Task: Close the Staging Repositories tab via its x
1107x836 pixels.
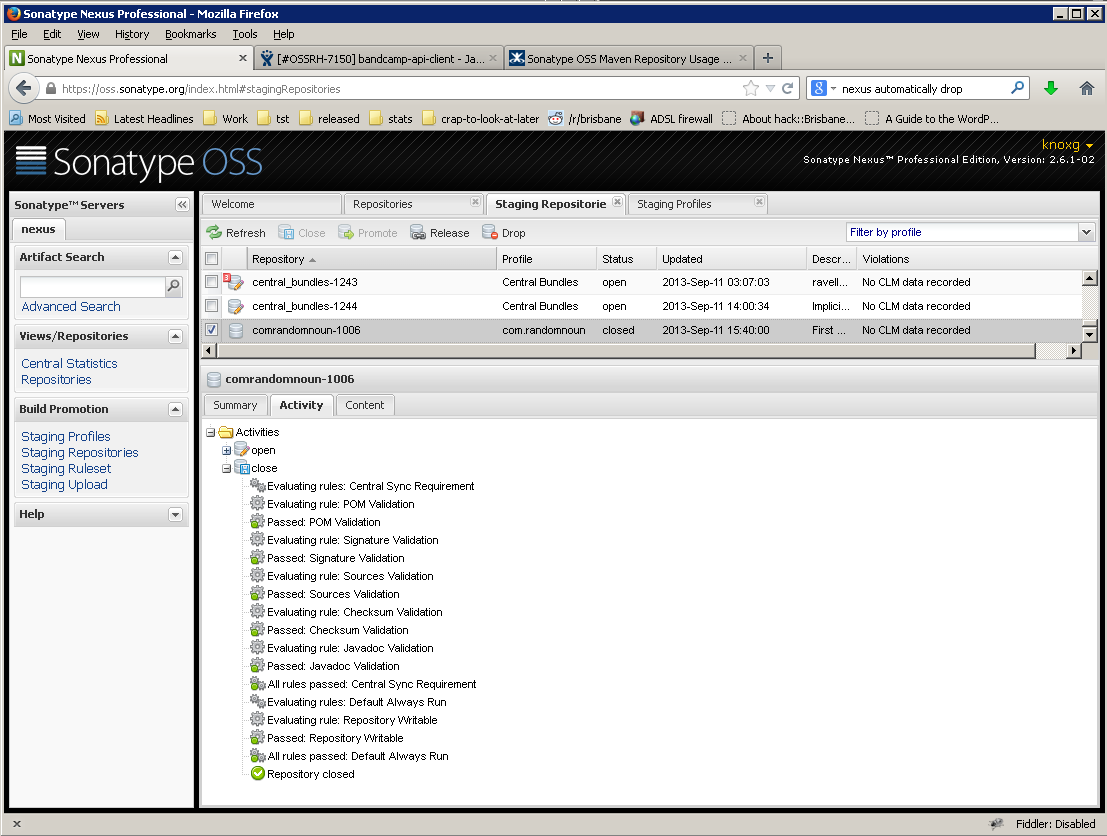Action: [617, 202]
